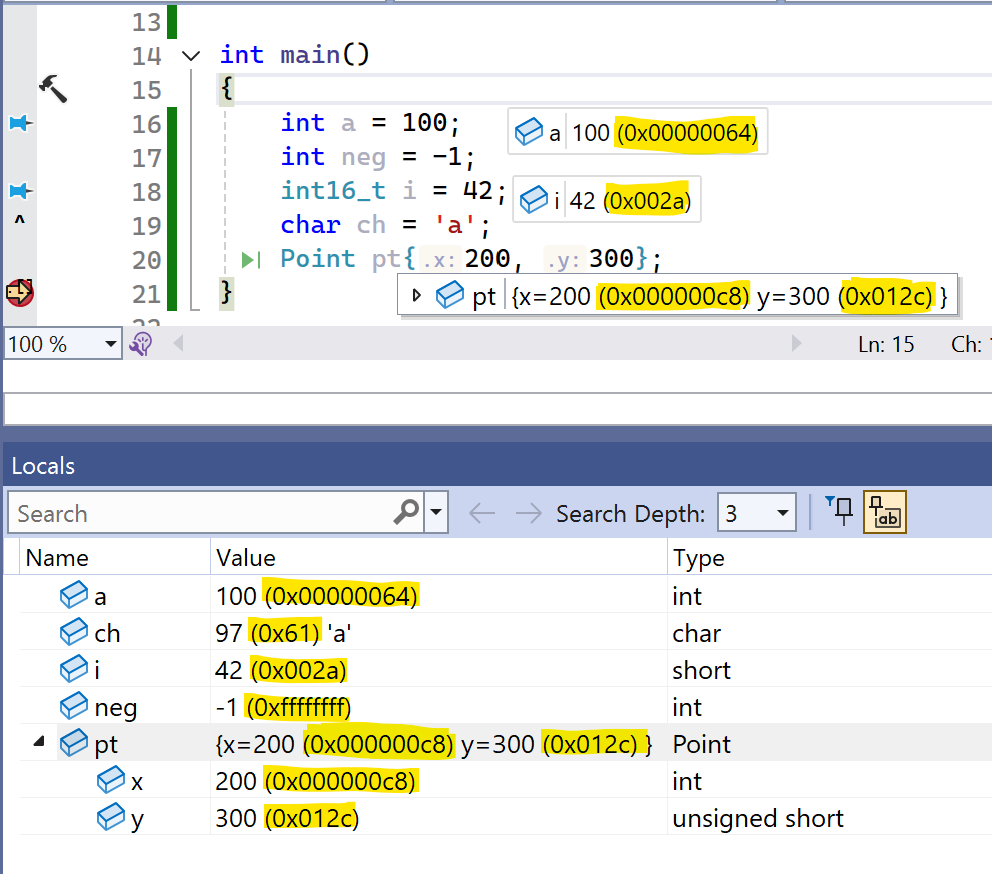
Task: Select the 'pt' variable row icon
Action: [74, 743]
